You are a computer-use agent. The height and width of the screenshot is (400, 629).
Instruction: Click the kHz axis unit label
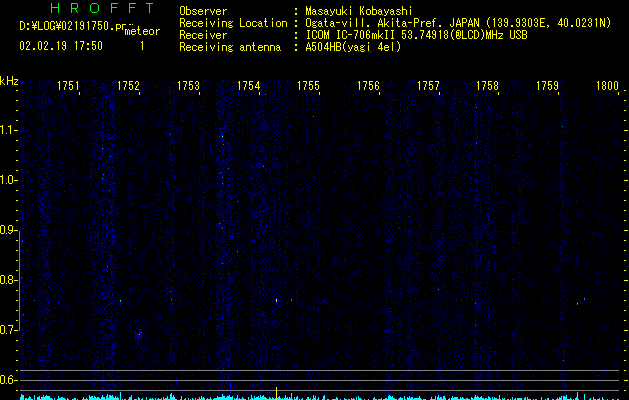9,81
